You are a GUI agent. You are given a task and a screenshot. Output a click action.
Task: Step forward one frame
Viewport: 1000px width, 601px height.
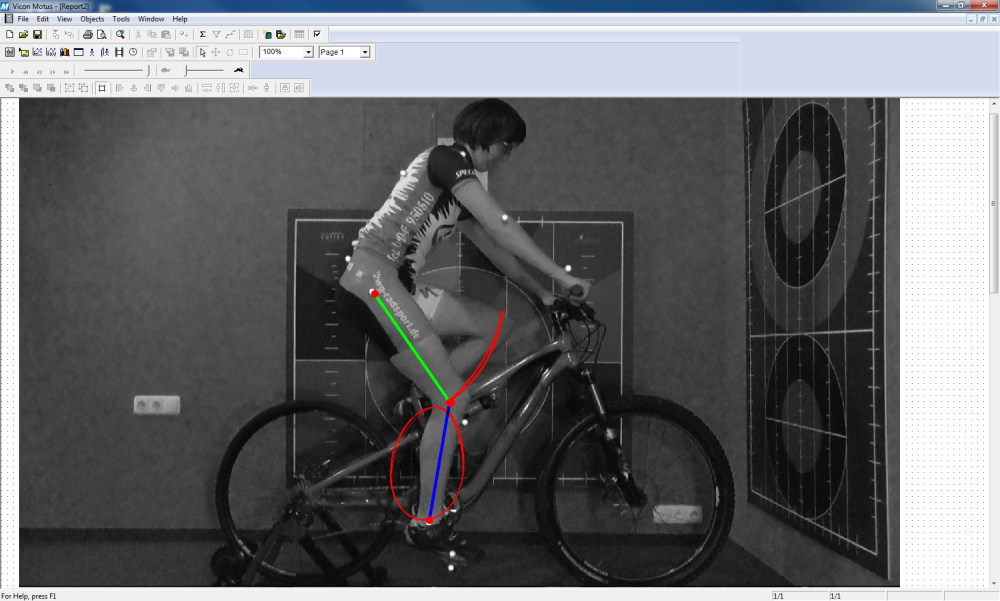click(52, 71)
